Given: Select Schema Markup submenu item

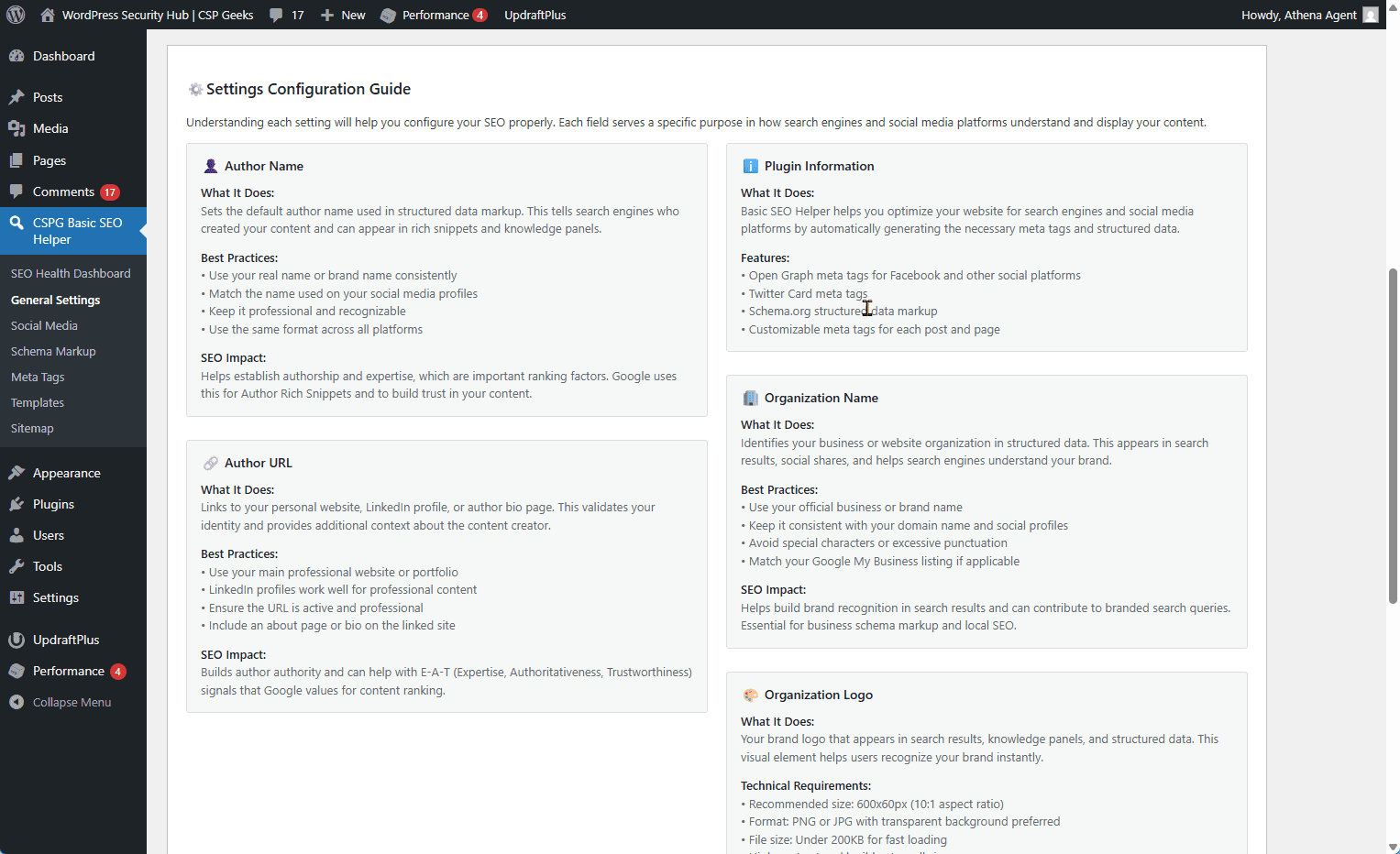Looking at the screenshot, I should click(x=53, y=351).
